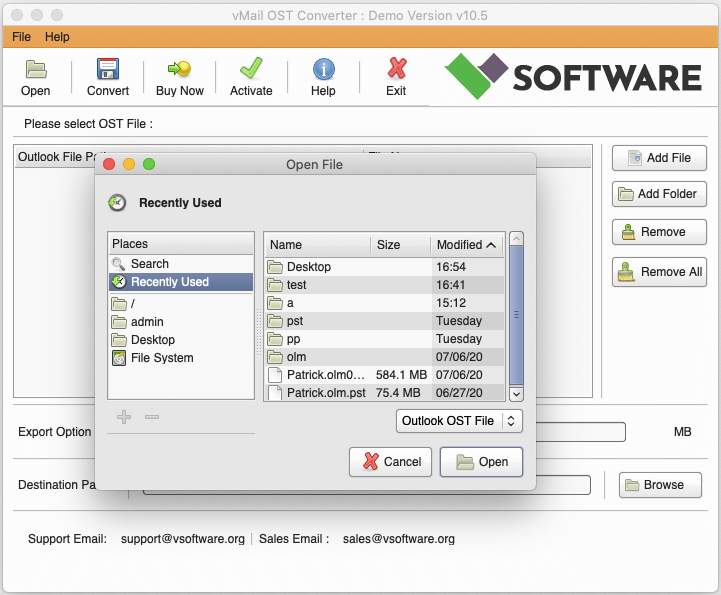Click the Buy Now toolbar icon
This screenshot has height=595, width=721.
179,69
